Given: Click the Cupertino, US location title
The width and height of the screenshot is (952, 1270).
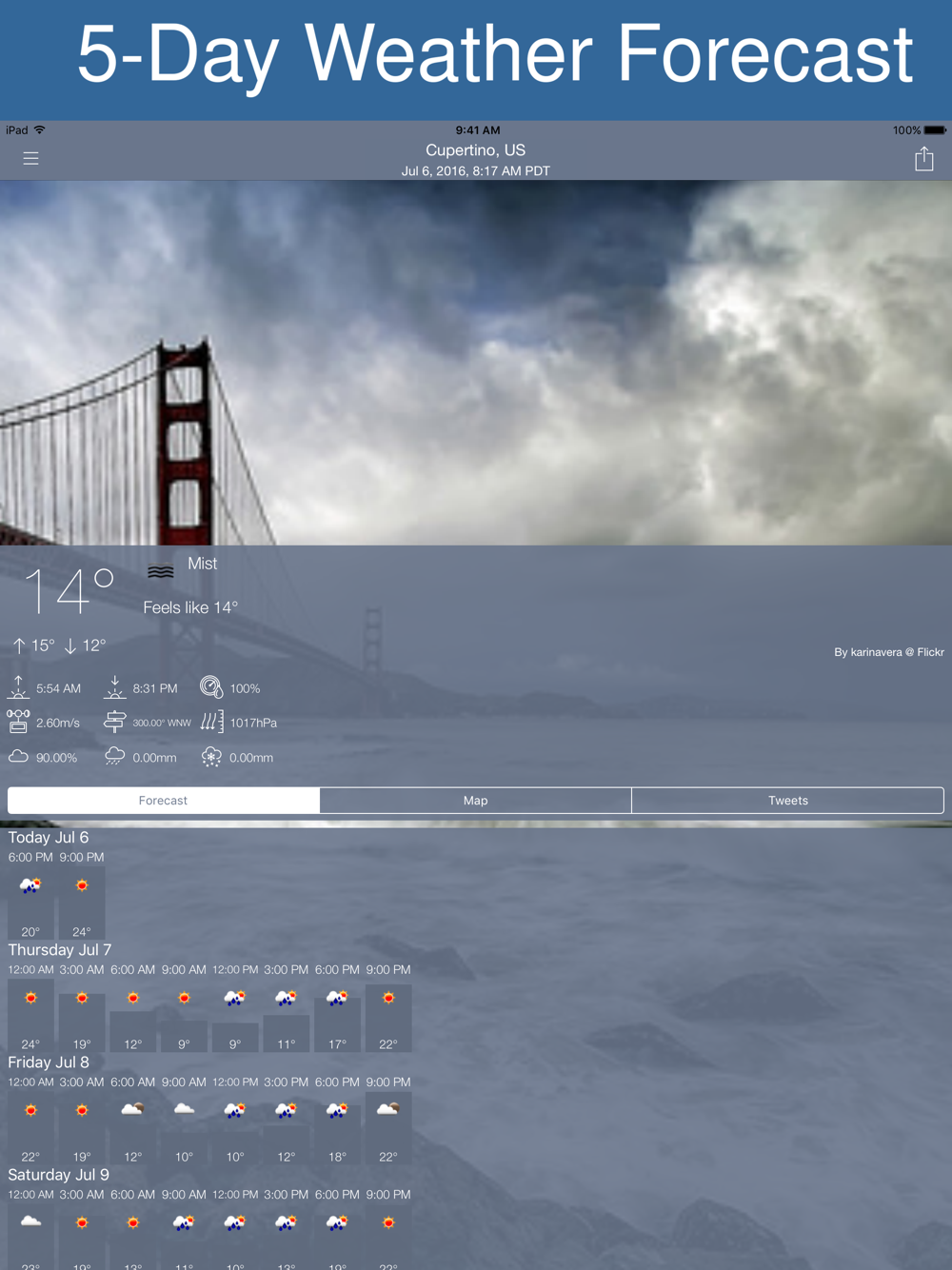Looking at the screenshot, I should pyautogui.click(x=475, y=150).
